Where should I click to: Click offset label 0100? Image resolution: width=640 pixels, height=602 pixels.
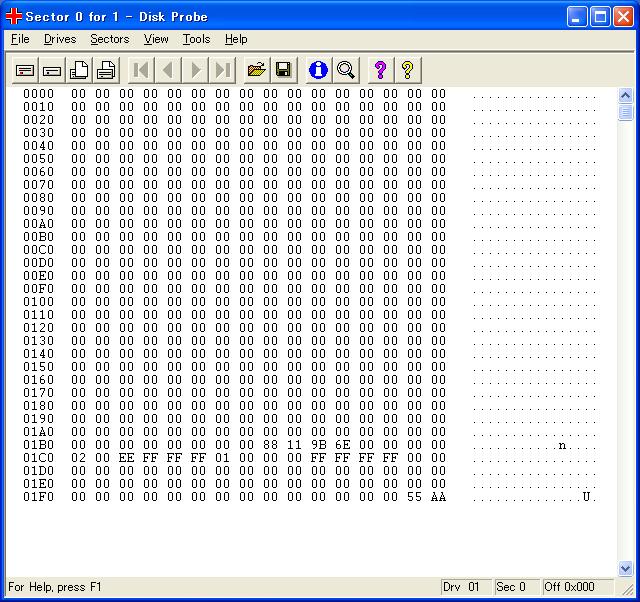point(38,302)
